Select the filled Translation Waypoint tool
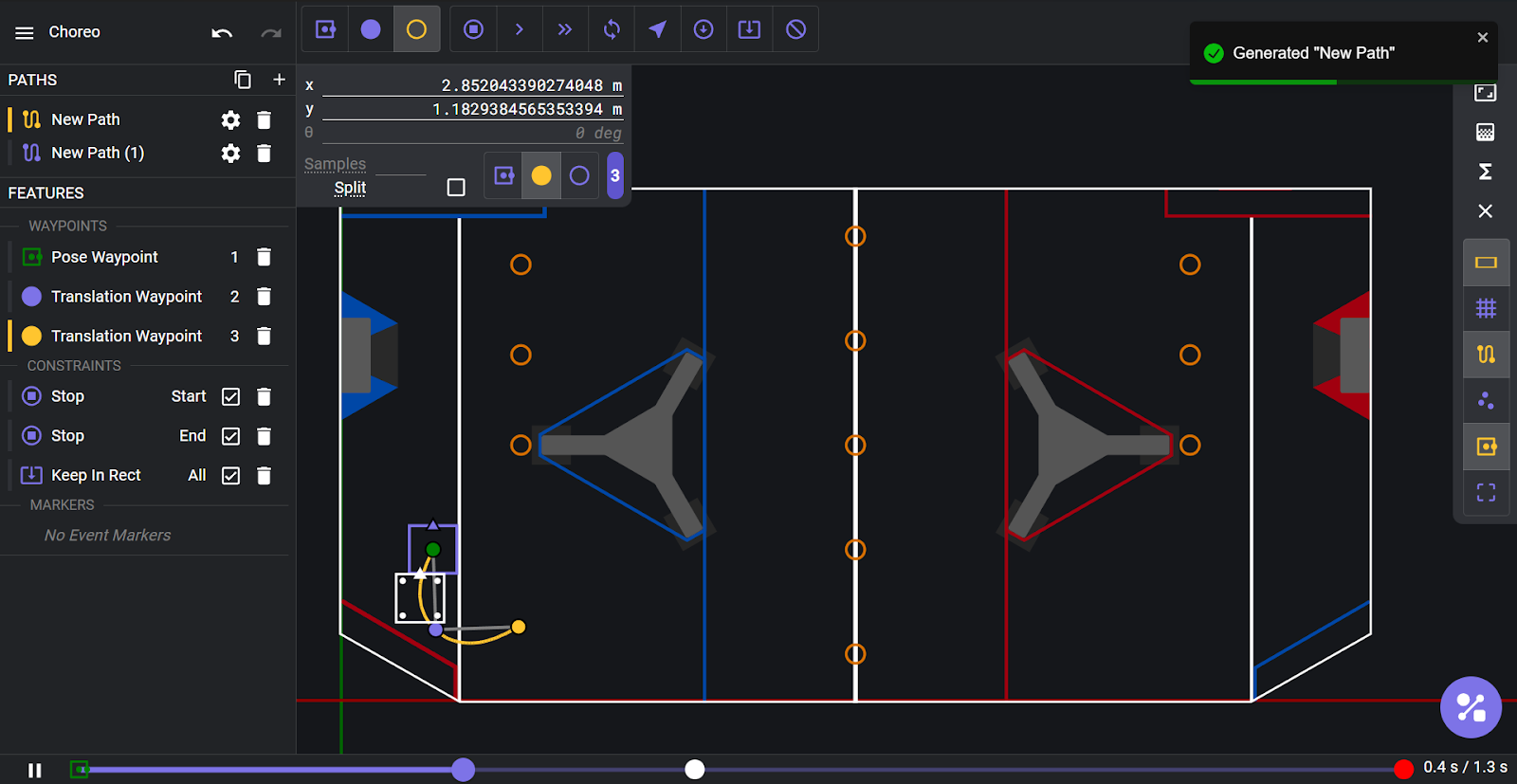The width and height of the screenshot is (1517, 784). (371, 29)
